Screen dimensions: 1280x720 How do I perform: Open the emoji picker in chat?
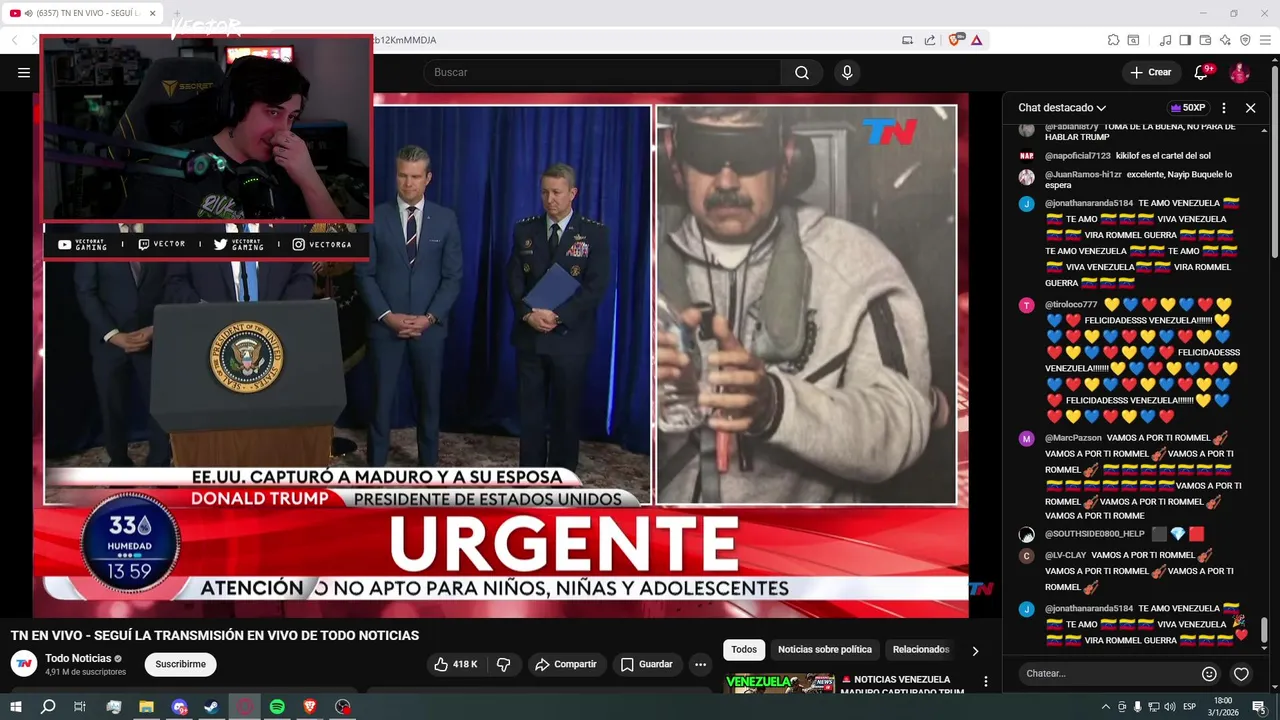point(1209,673)
